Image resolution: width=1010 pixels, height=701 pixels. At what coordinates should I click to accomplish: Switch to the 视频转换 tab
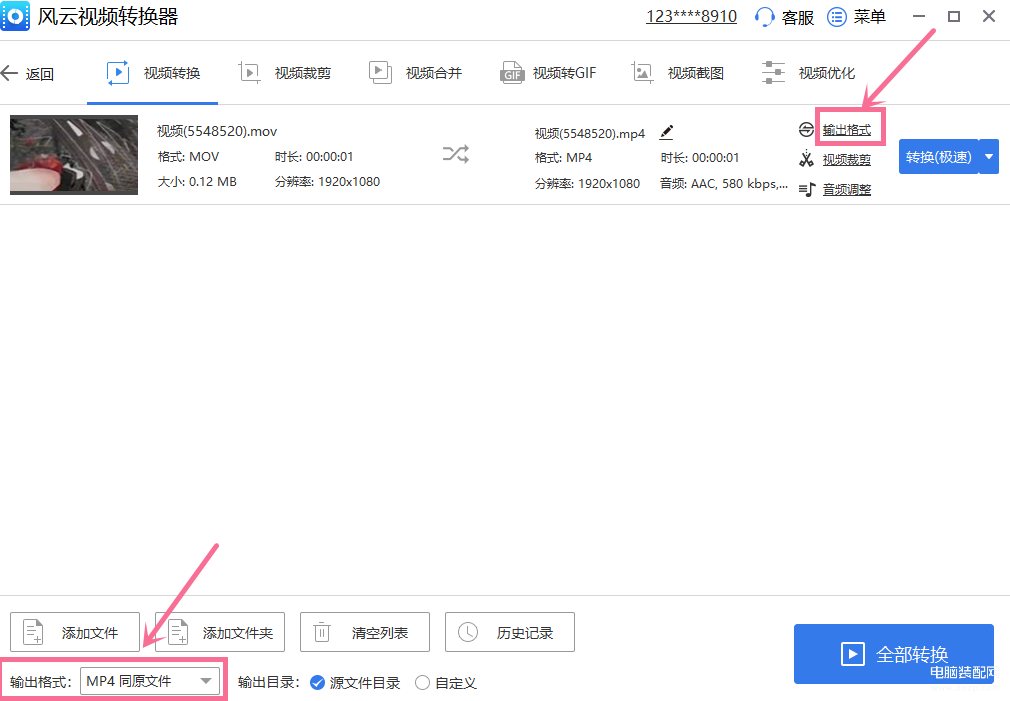point(153,73)
